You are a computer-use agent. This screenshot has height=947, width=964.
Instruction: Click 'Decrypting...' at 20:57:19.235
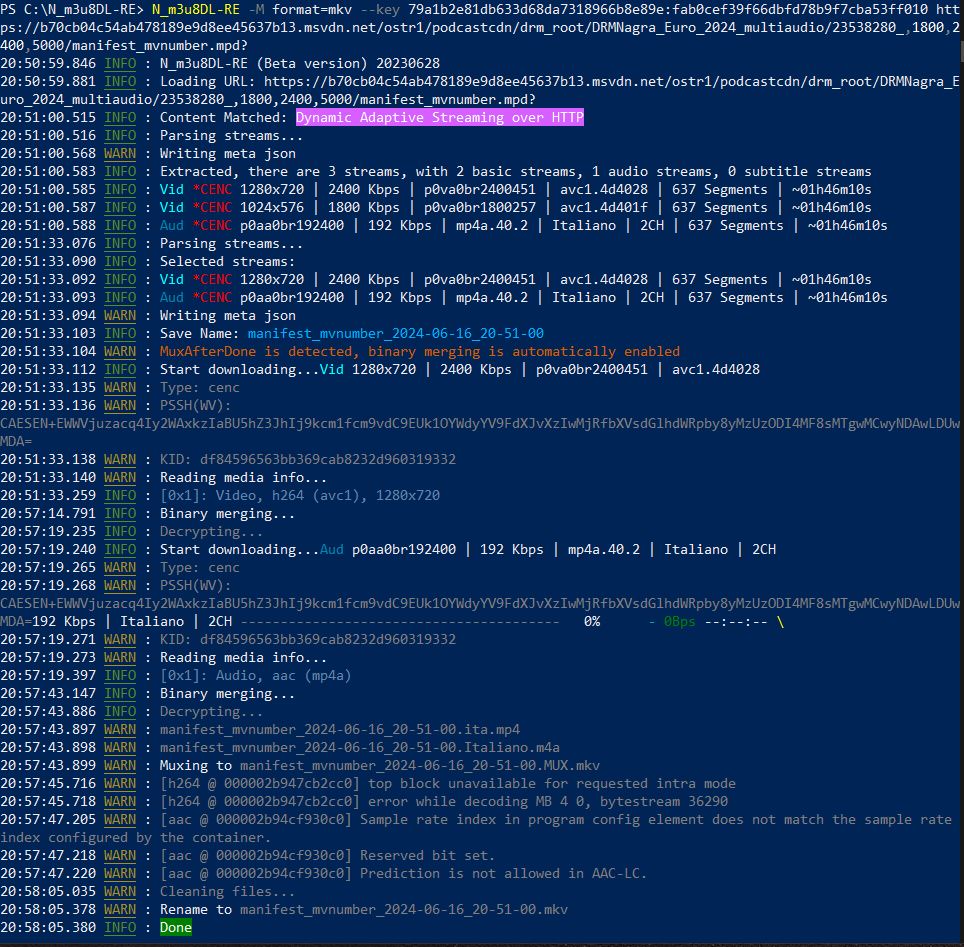coord(211,531)
